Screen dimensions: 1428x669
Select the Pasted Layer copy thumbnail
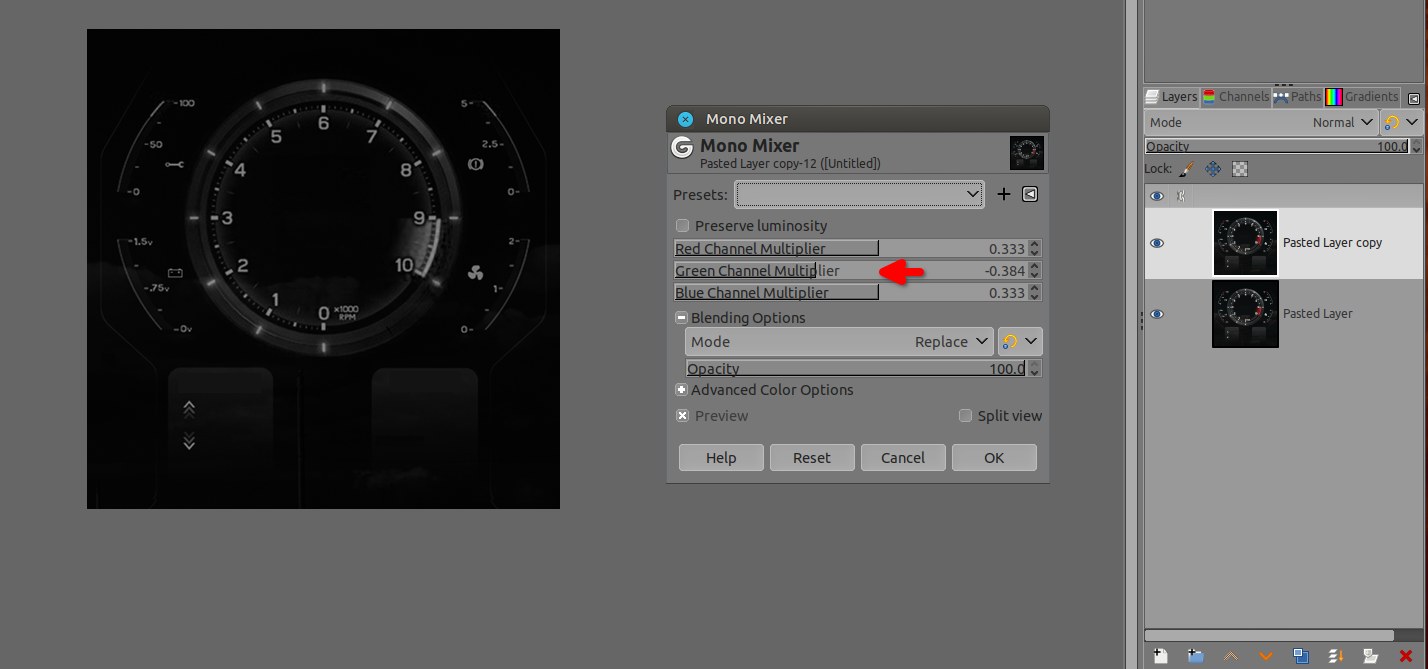1245,243
